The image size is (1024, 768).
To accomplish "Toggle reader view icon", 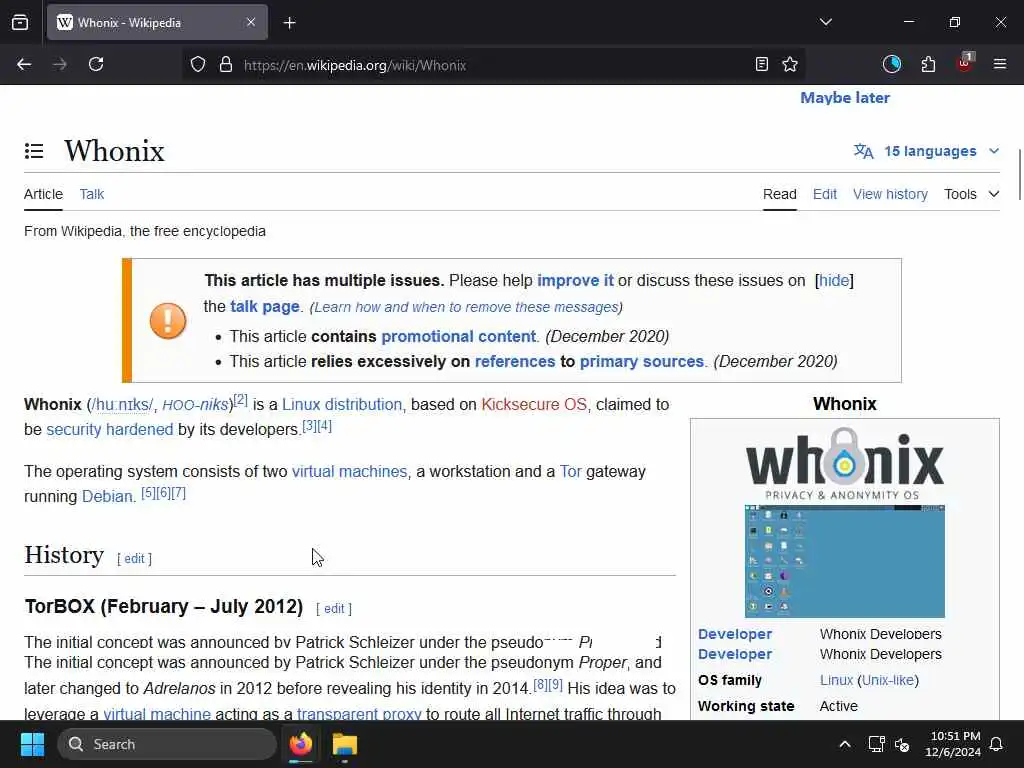I will [x=761, y=65].
